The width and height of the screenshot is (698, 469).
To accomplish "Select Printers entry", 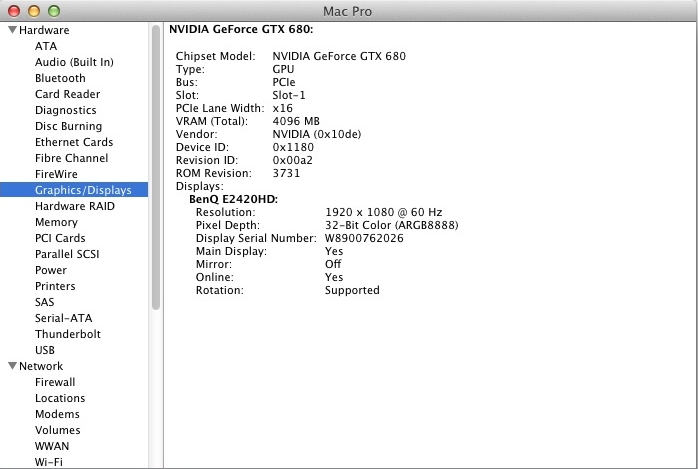I will pyautogui.click(x=55, y=287).
